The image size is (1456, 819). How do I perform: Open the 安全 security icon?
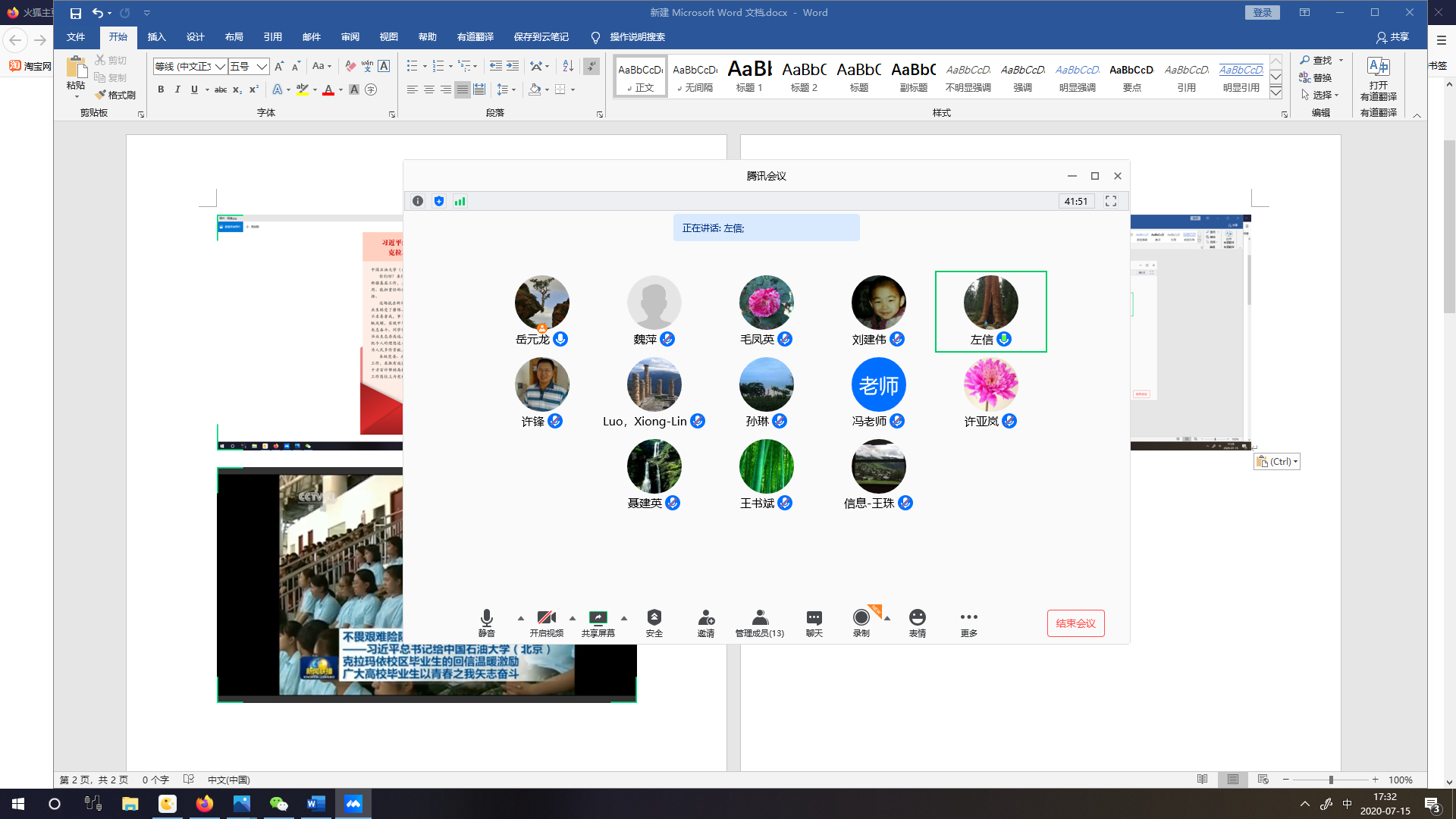pyautogui.click(x=654, y=618)
